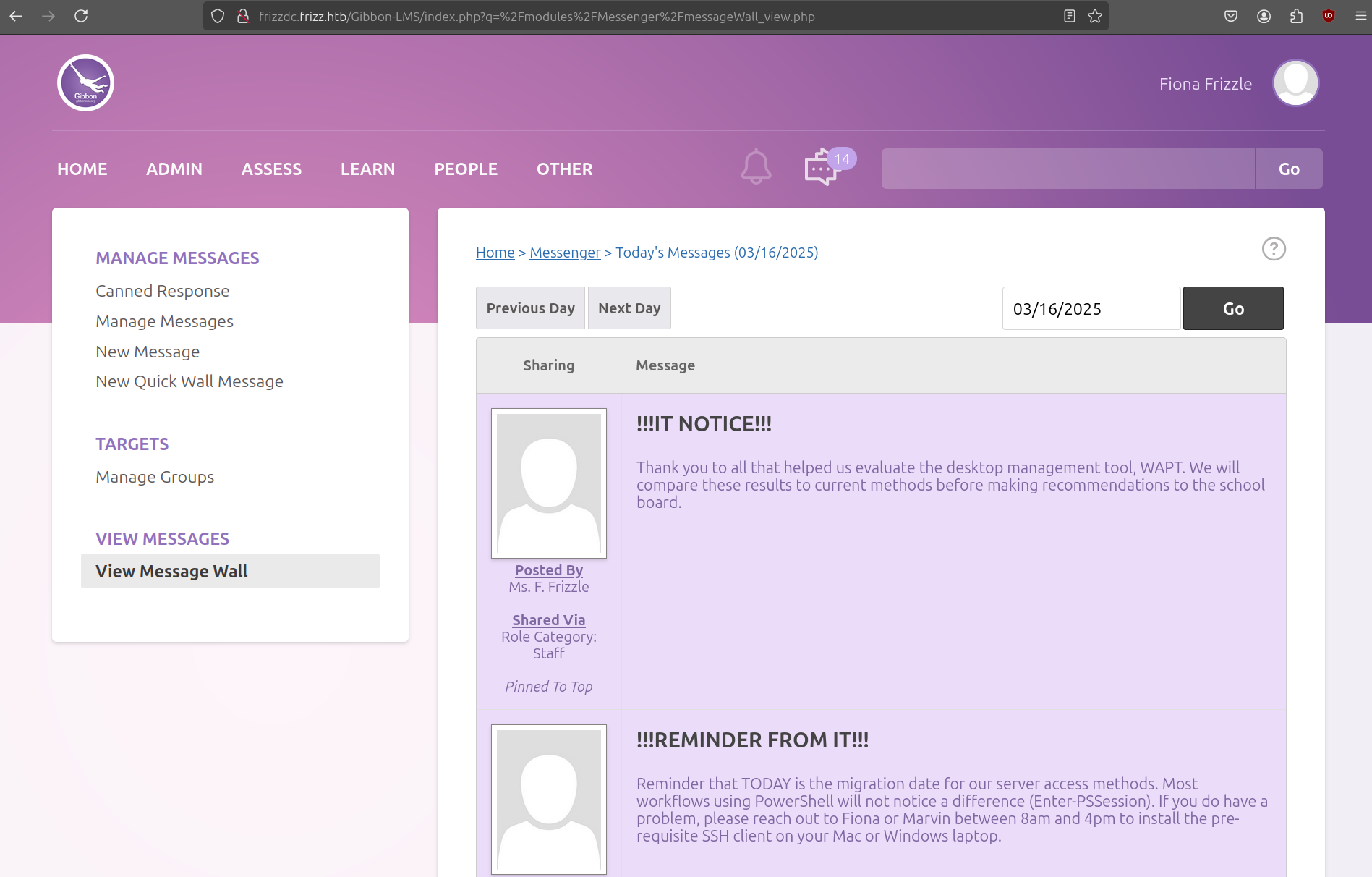Expand the OTHER navigation menu
Screen dimensions: 1372x877
(564, 169)
